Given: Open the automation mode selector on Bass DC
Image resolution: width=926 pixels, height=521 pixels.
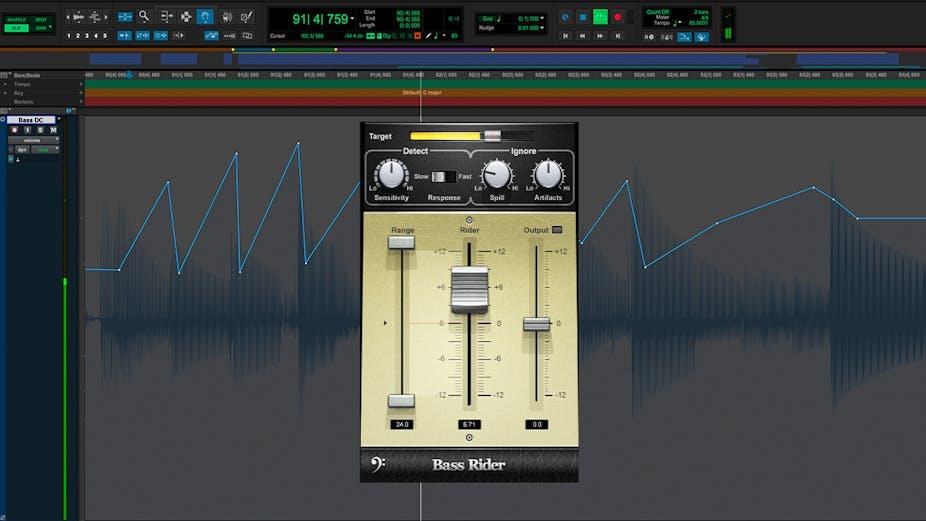Looking at the screenshot, I should 44,149.
